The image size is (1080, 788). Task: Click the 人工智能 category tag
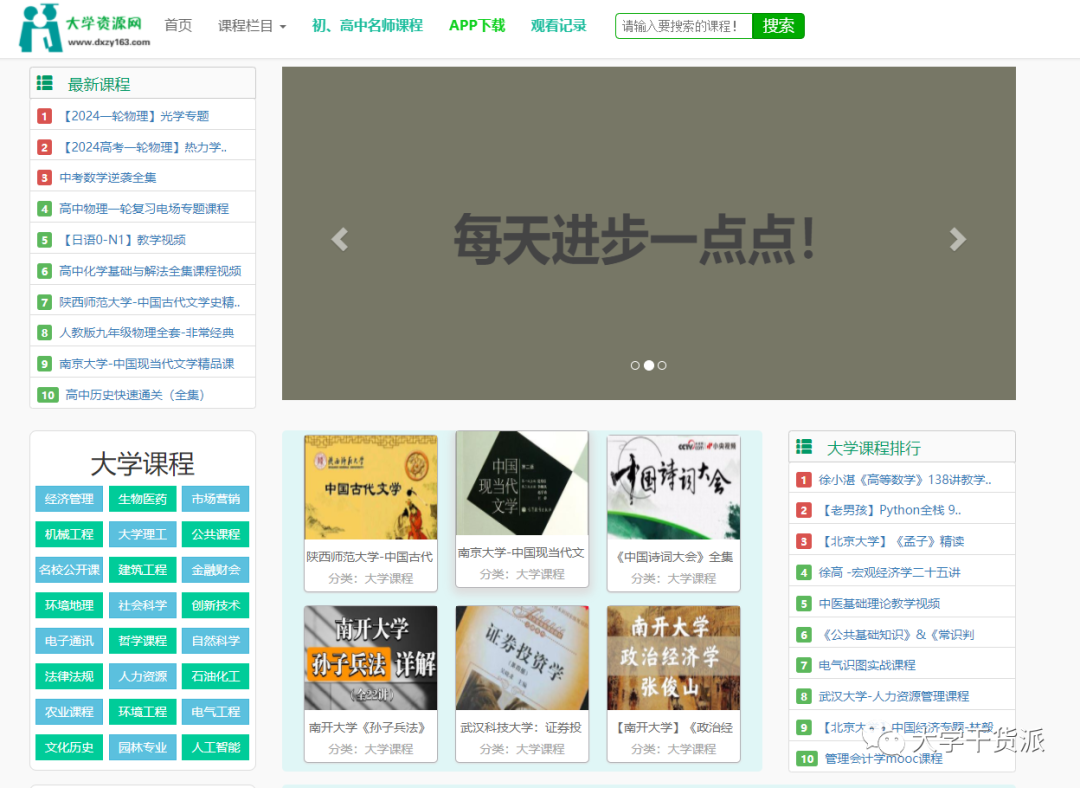(216, 747)
